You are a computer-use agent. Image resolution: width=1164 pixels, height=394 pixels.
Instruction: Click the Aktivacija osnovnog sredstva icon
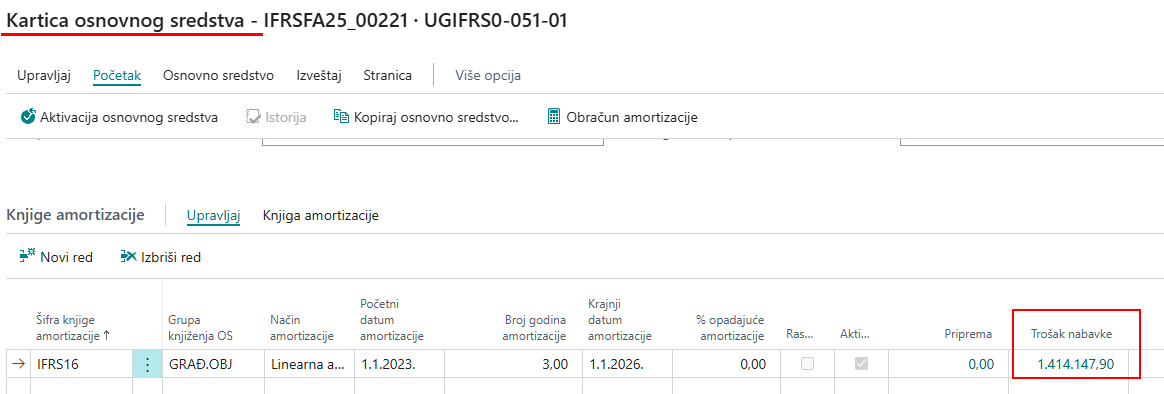click(28, 116)
